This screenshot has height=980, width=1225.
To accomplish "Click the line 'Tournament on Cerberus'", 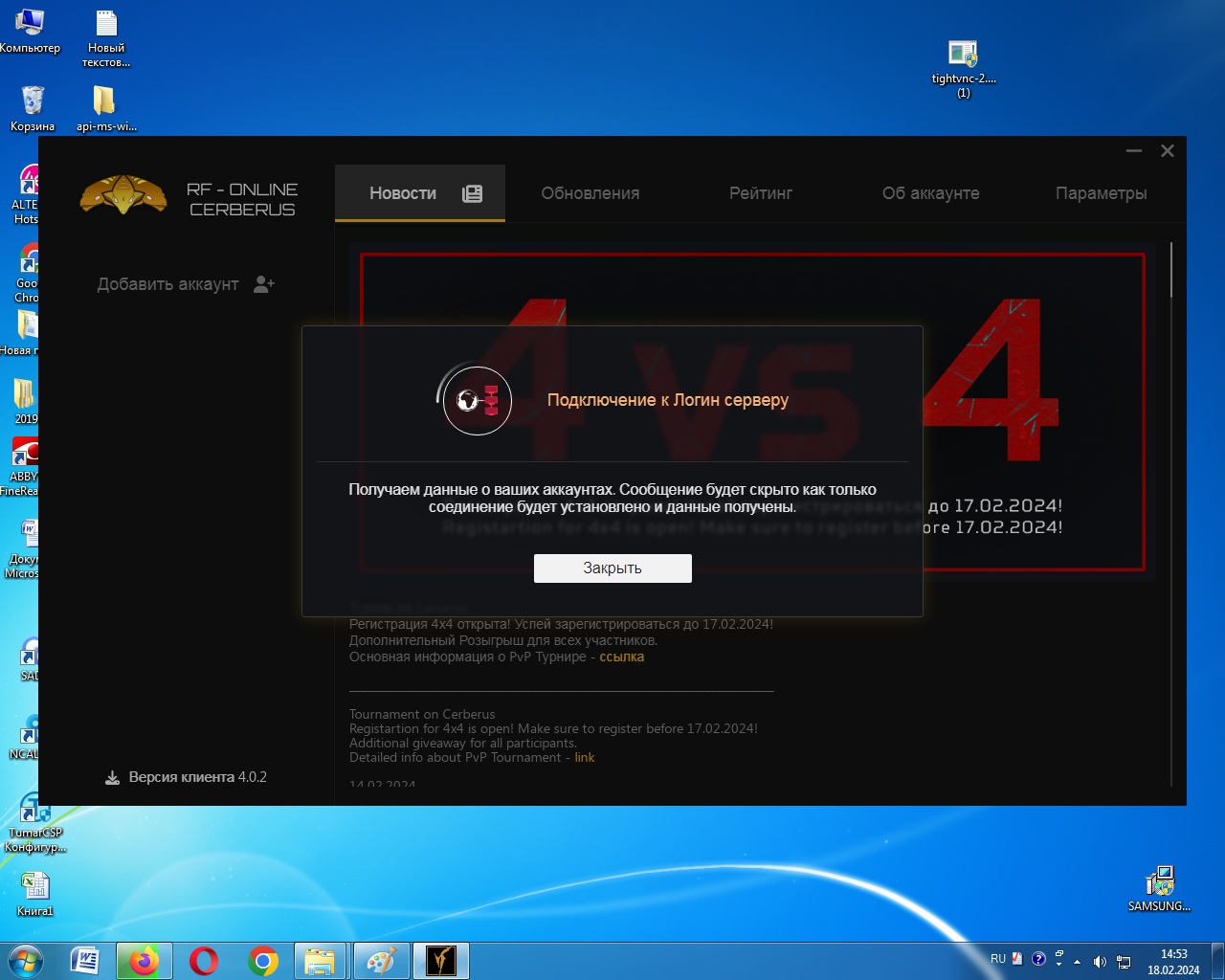I will (x=422, y=714).
